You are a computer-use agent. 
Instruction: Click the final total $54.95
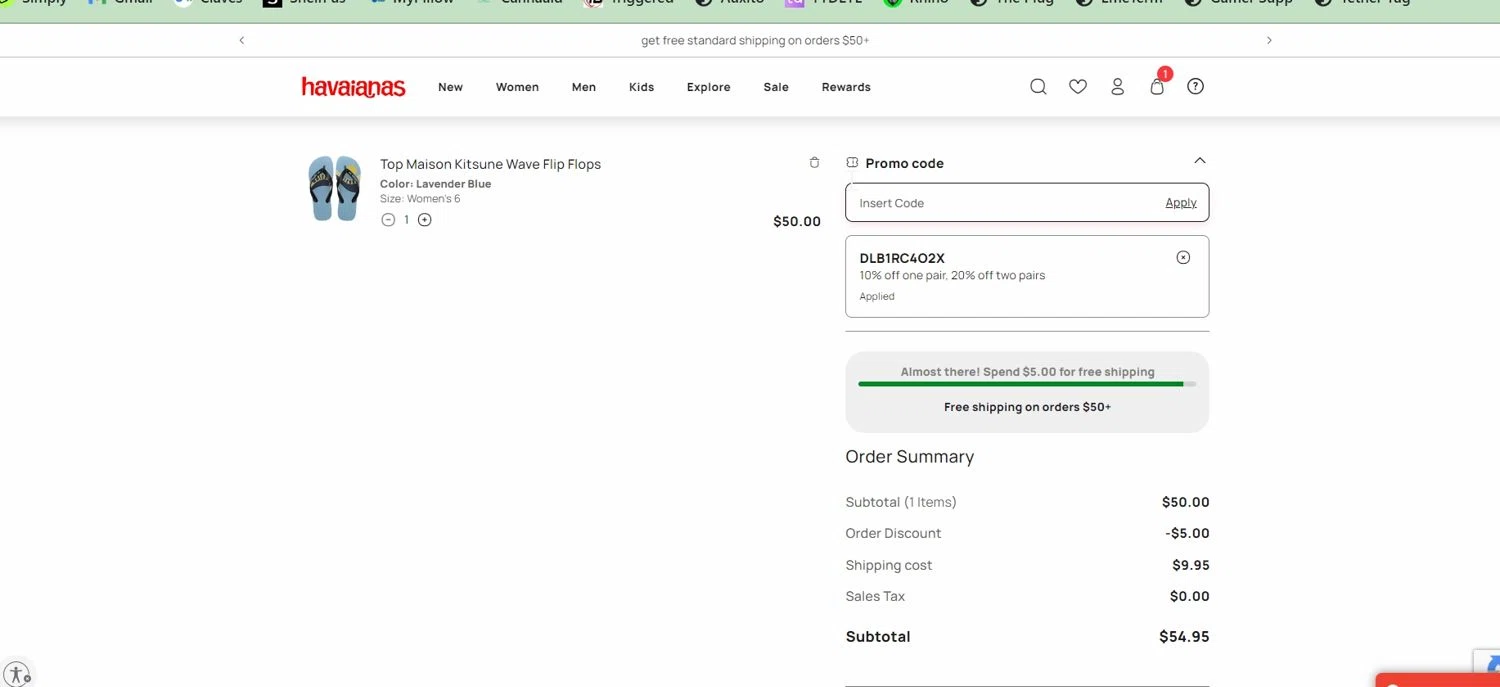(x=1184, y=636)
